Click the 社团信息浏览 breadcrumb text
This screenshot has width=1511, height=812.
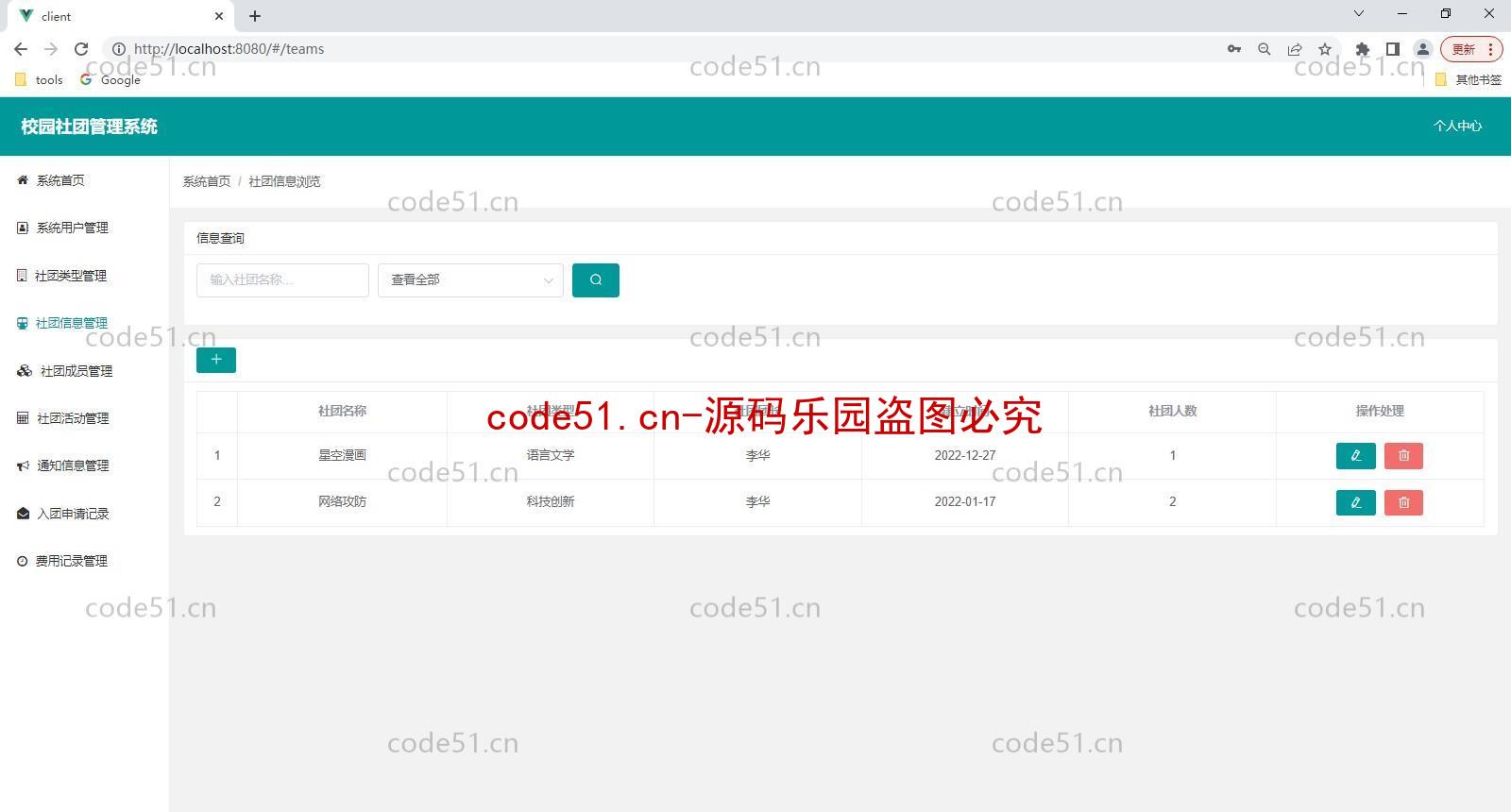pos(284,181)
